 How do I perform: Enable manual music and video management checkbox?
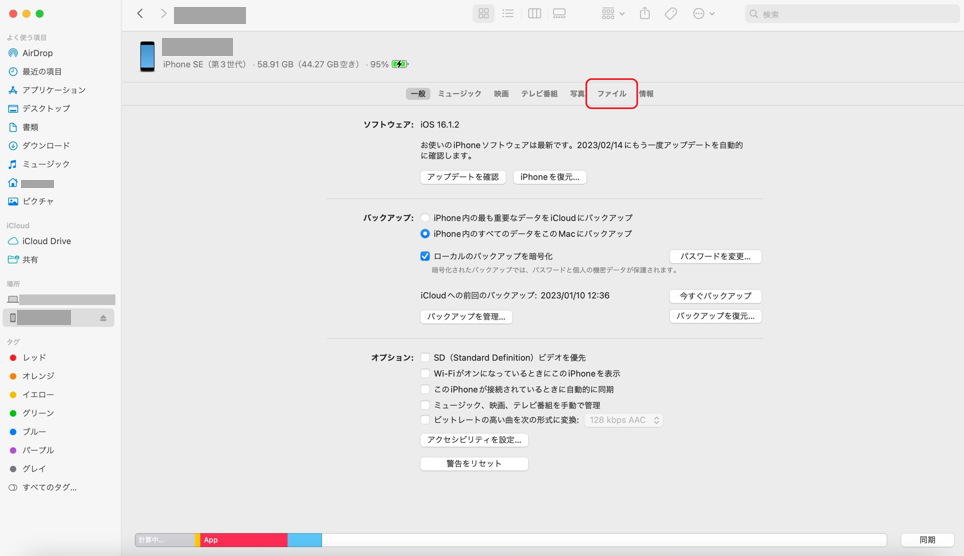(x=425, y=405)
